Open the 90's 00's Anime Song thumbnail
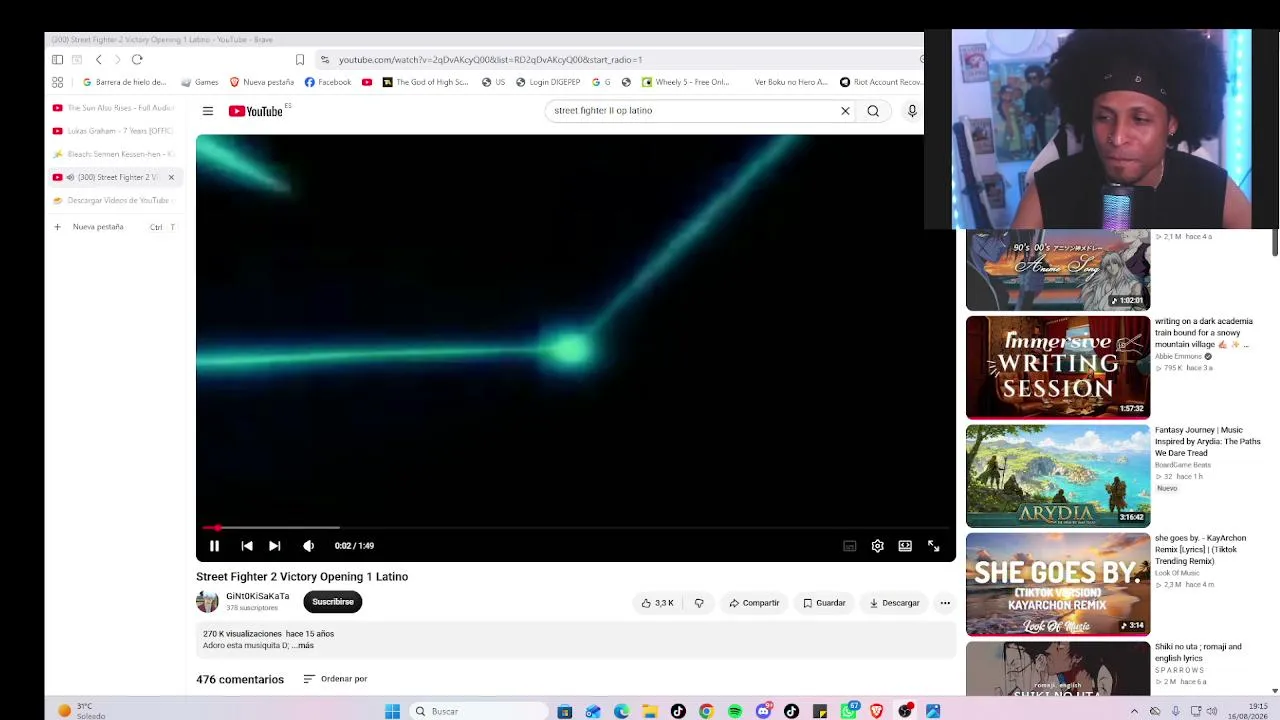This screenshot has height=720, width=1280. click(1058, 270)
